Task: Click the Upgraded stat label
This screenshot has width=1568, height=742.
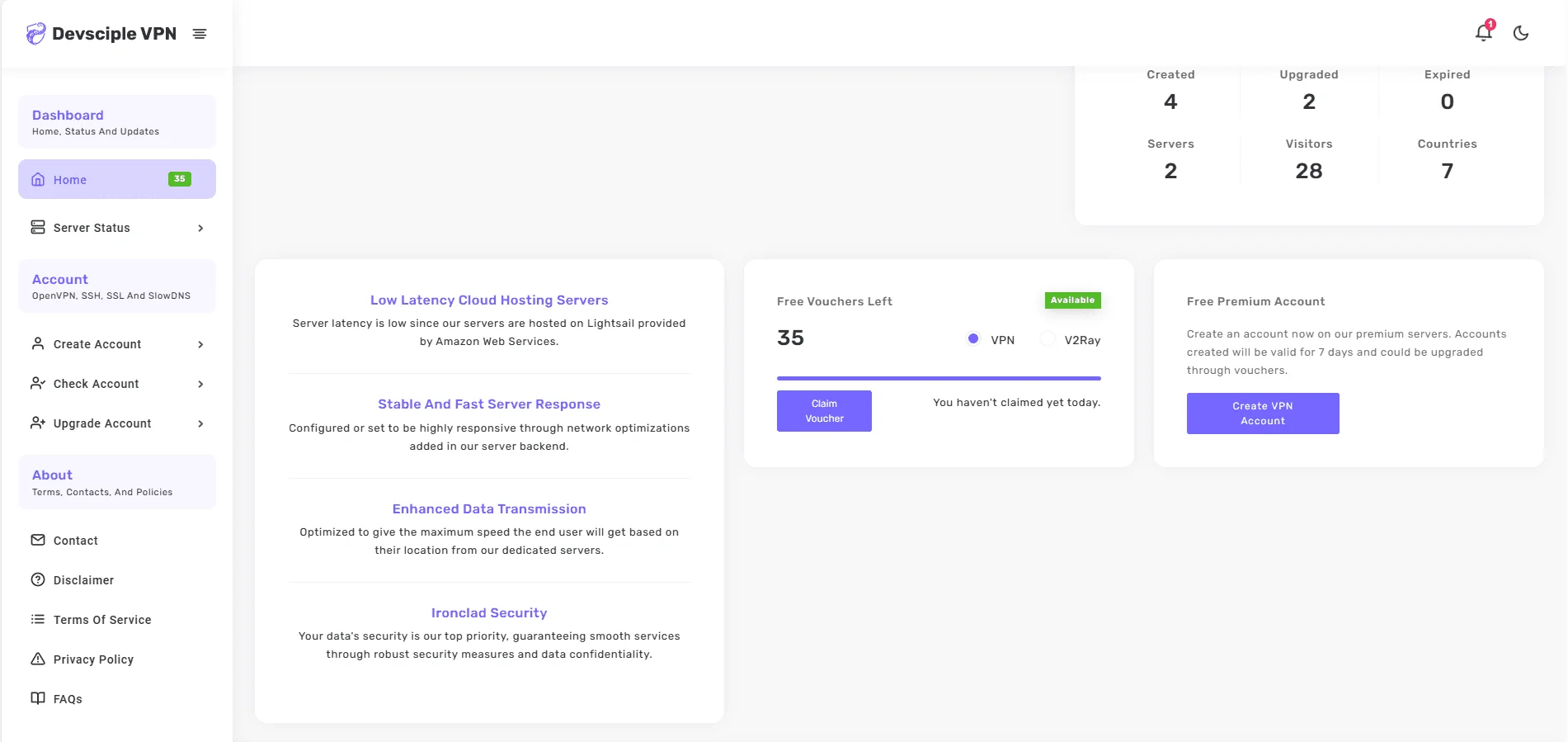Action: click(1309, 74)
